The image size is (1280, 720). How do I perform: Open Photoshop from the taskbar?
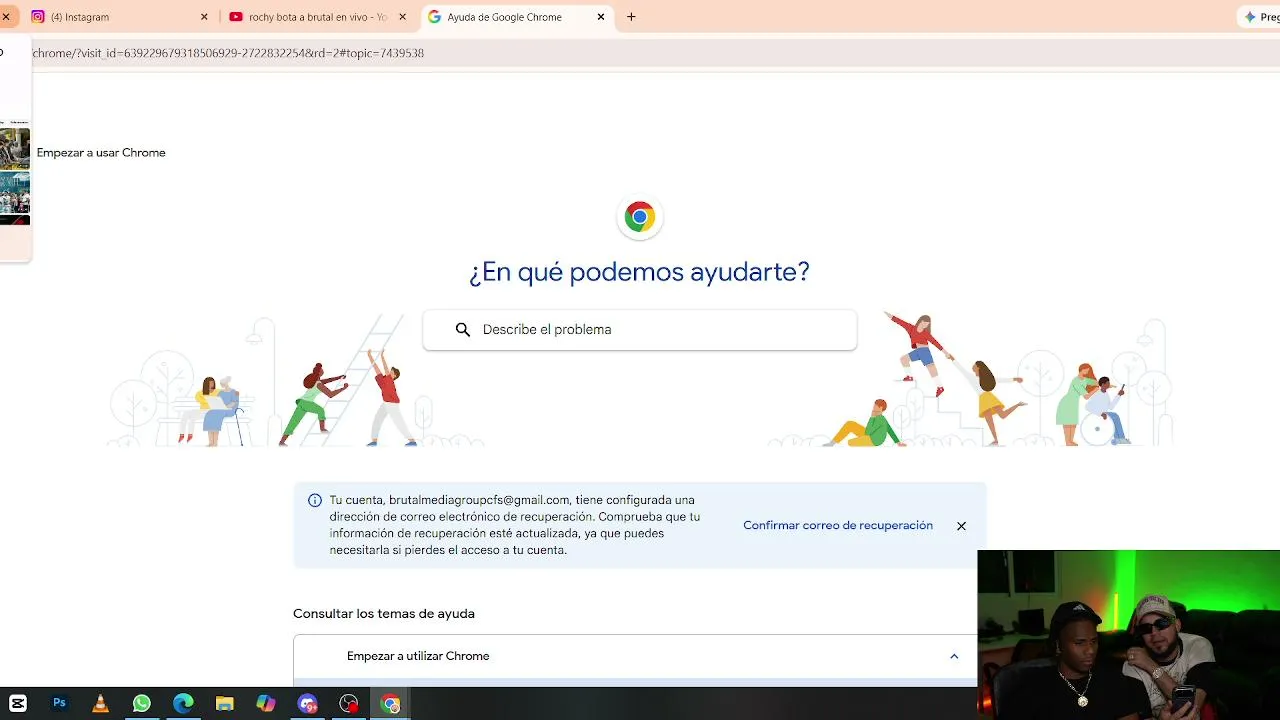pos(59,704)
